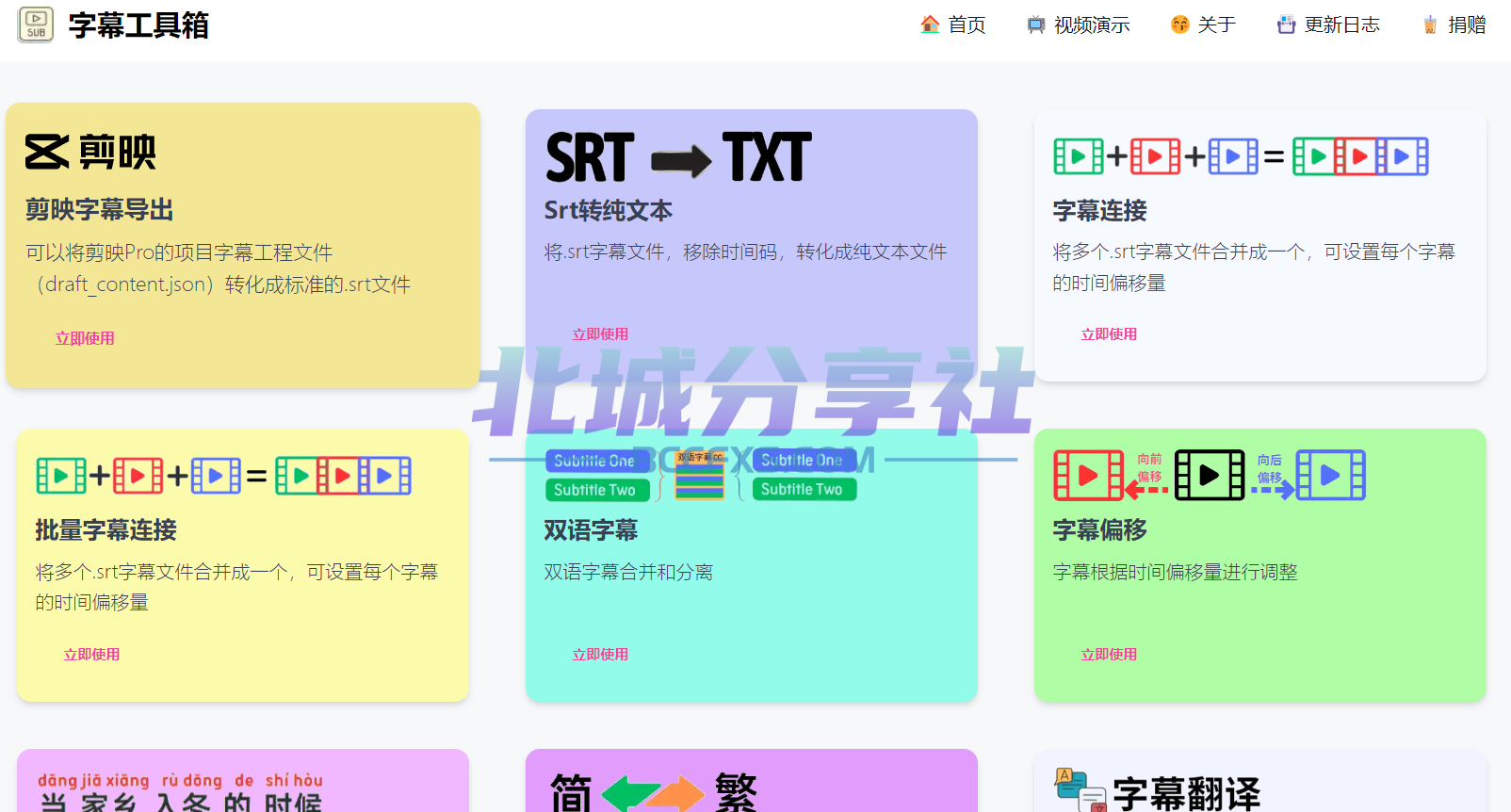Click the screen icon beside 视频演示
The width and height of the screenshot is (1511, 812).
[1036, 25]
